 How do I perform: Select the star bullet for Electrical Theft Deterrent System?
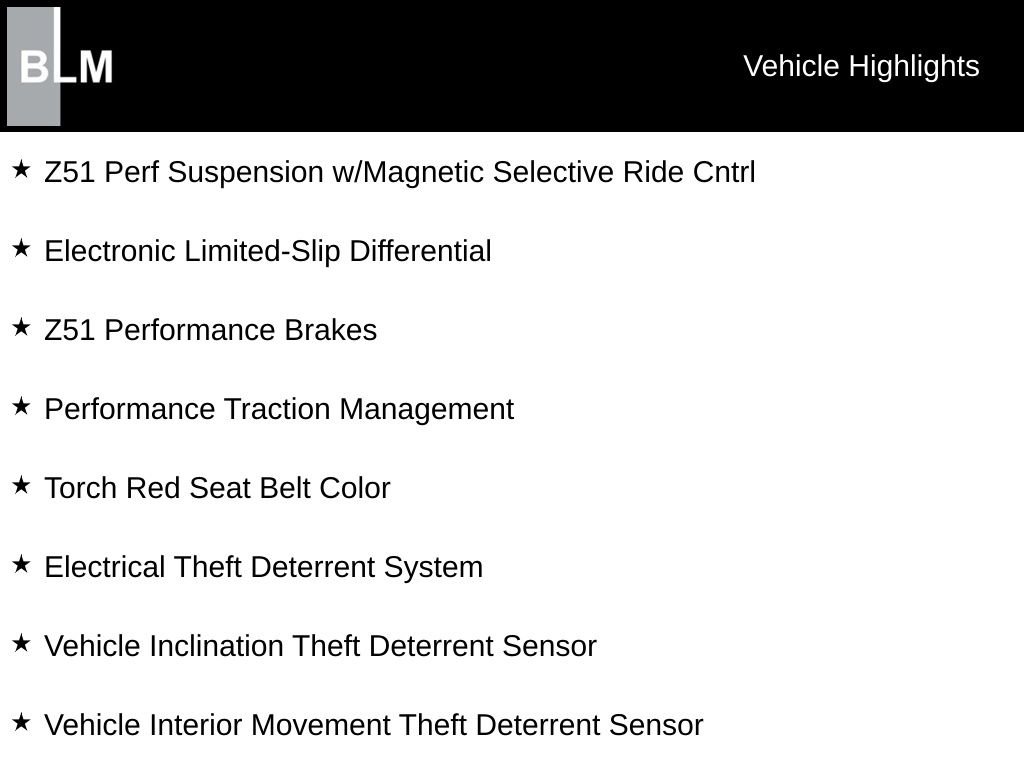coord(21,565)
